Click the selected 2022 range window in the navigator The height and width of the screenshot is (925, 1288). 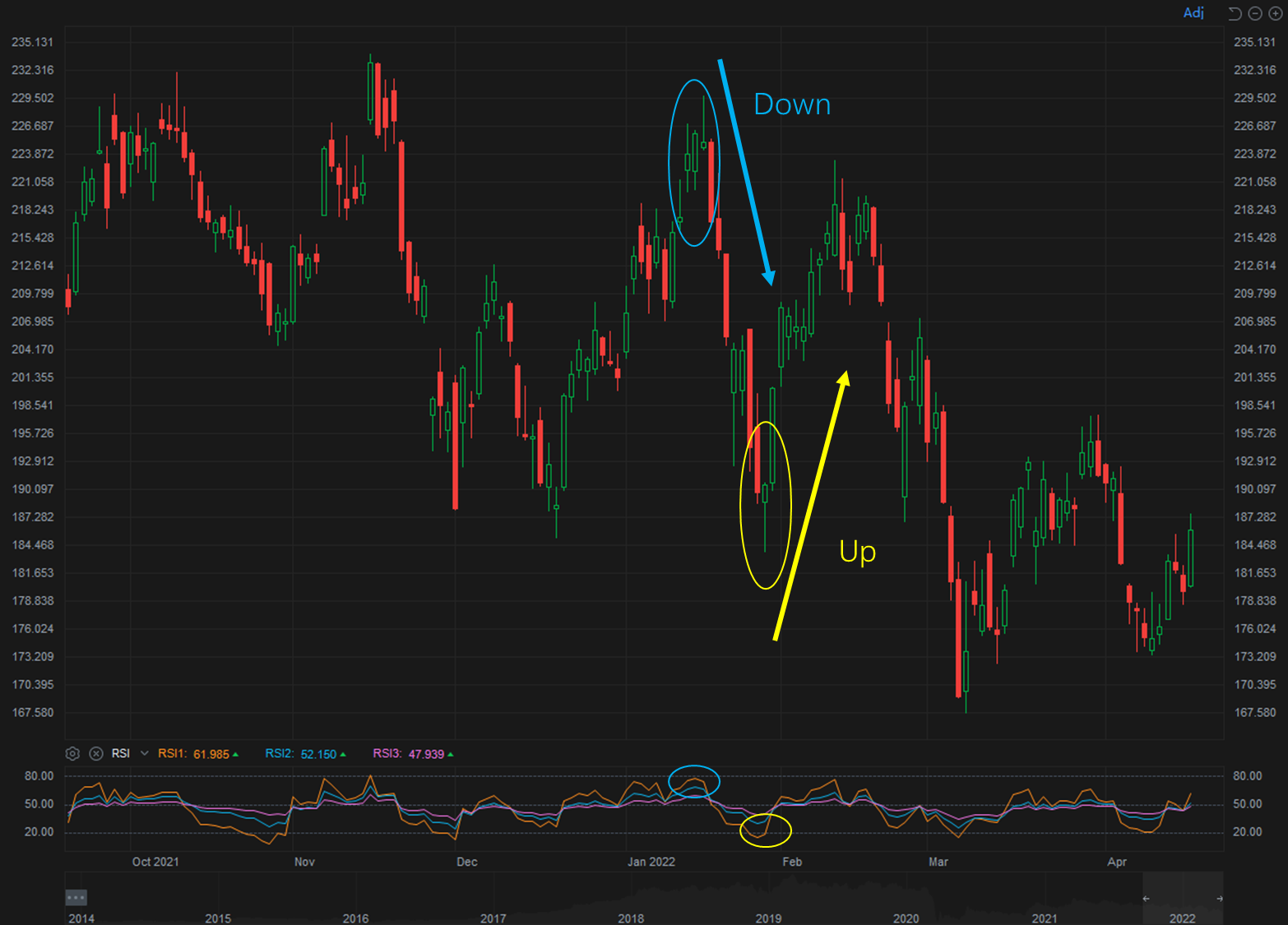(x=1183, y=899)
